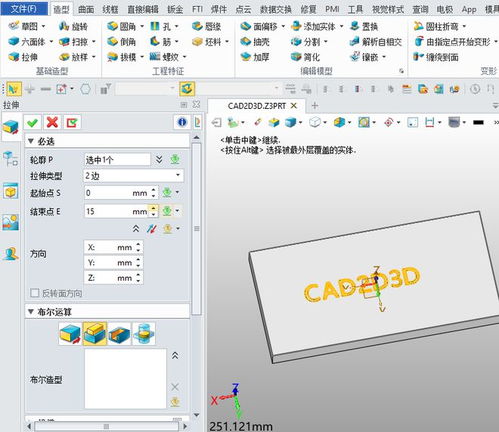Open the blue info help button

coord(182,122)
